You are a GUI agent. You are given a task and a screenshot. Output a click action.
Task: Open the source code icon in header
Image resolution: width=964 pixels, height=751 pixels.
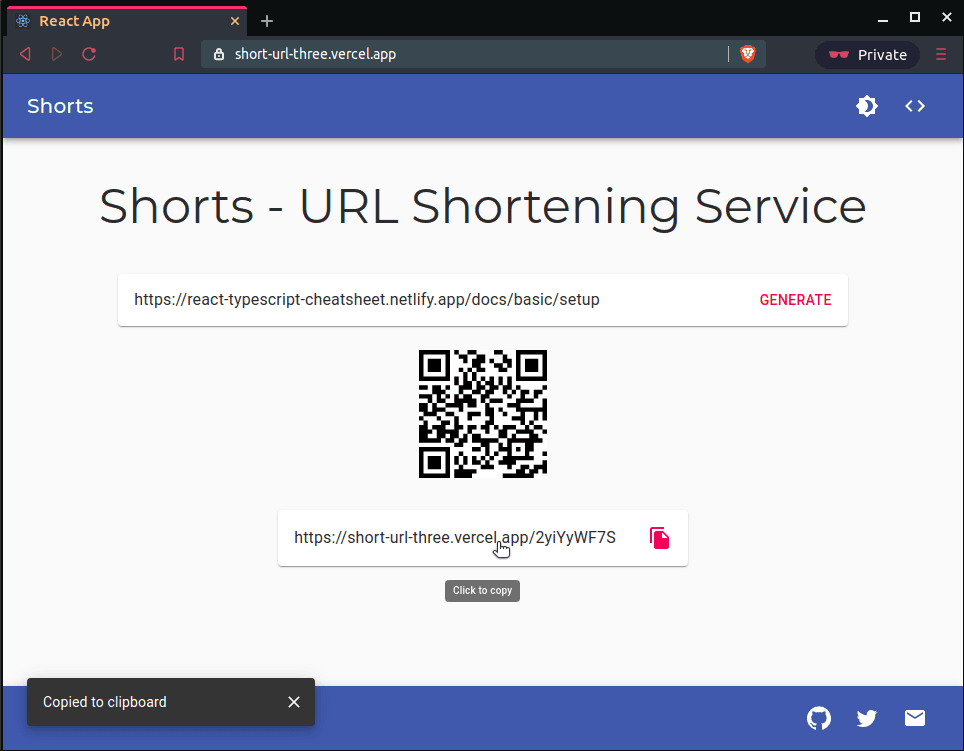point(915,106)
